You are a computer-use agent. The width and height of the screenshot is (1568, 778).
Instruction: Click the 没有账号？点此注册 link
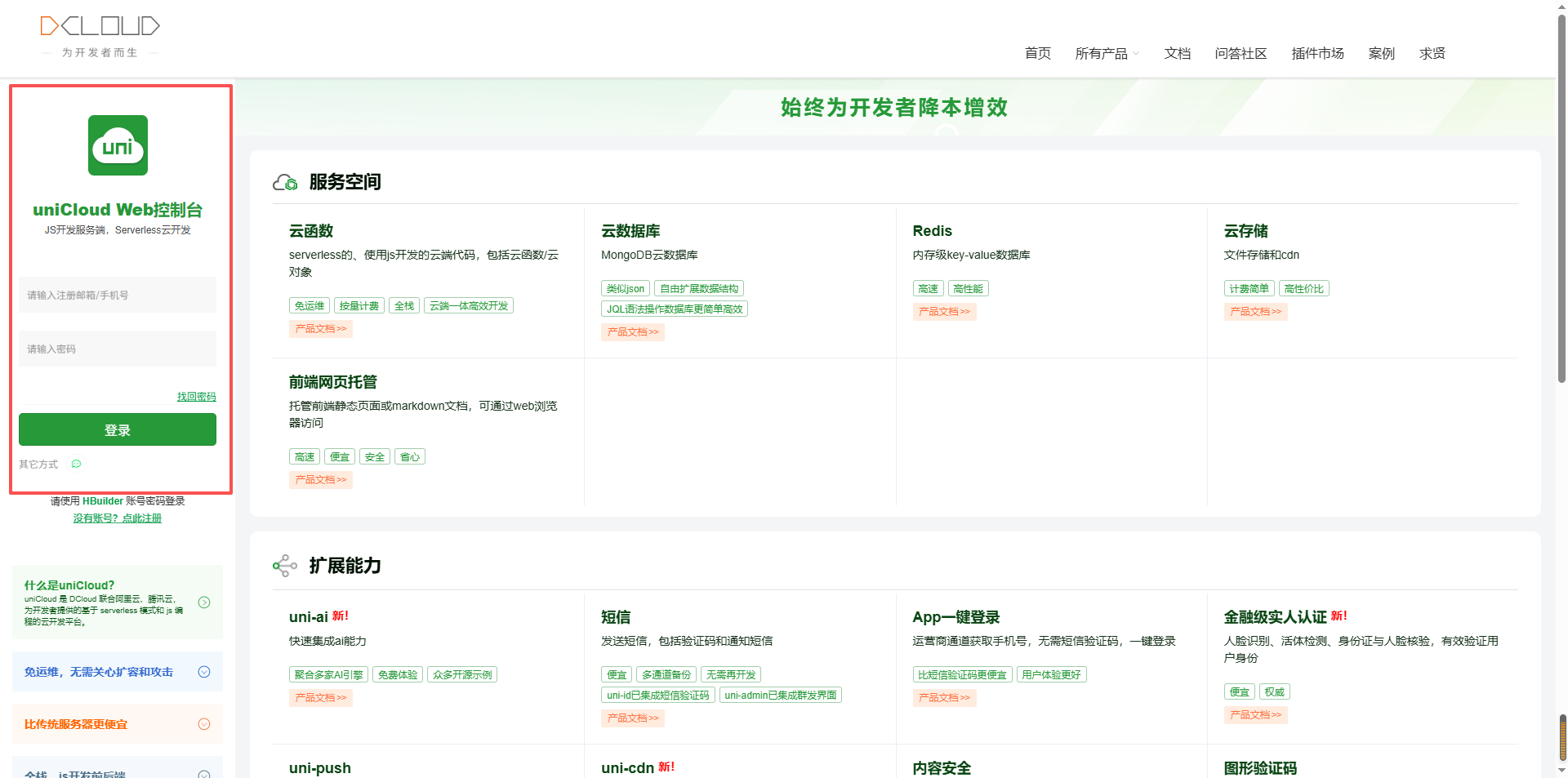click(x=117, y=518)
